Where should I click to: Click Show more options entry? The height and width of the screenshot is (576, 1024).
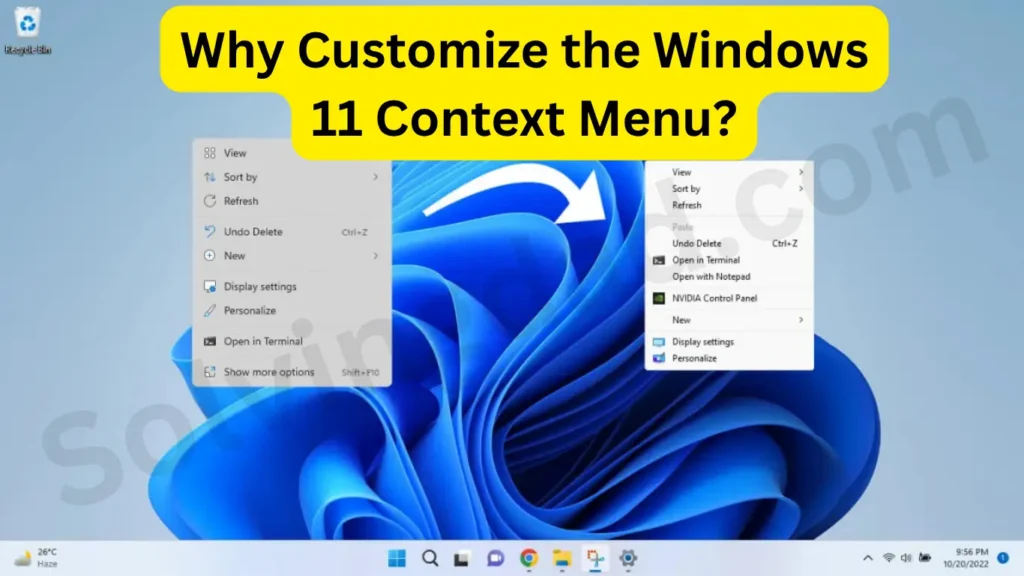click(292, 372)
